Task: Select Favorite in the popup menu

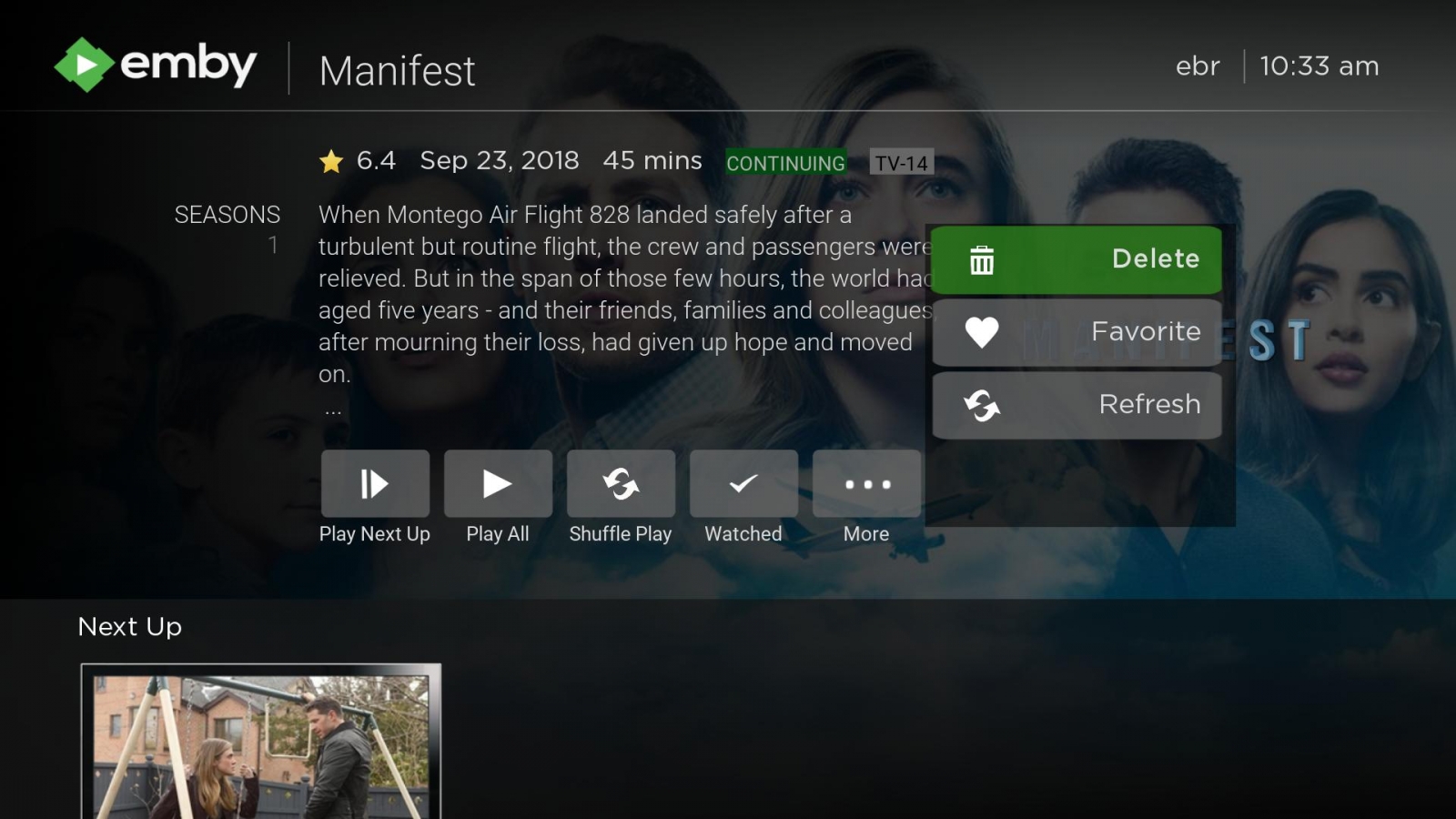Action: click(1077, 332)
